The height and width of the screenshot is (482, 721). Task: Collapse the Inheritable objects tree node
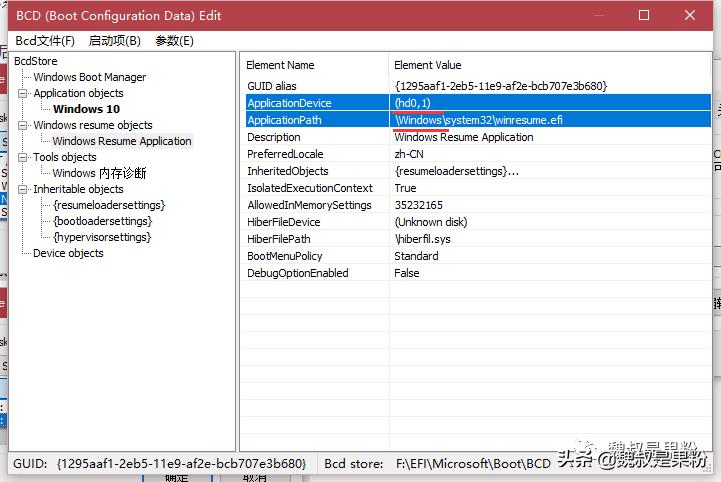tap(22, 189)
